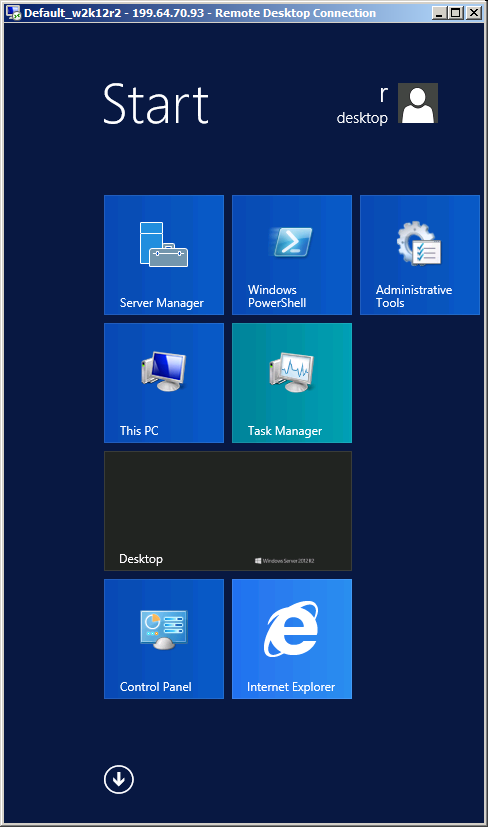The height and width of the screenshot is (827, 488).
Task: Show all apps with the down arrow button
Action: click(119, 779)
